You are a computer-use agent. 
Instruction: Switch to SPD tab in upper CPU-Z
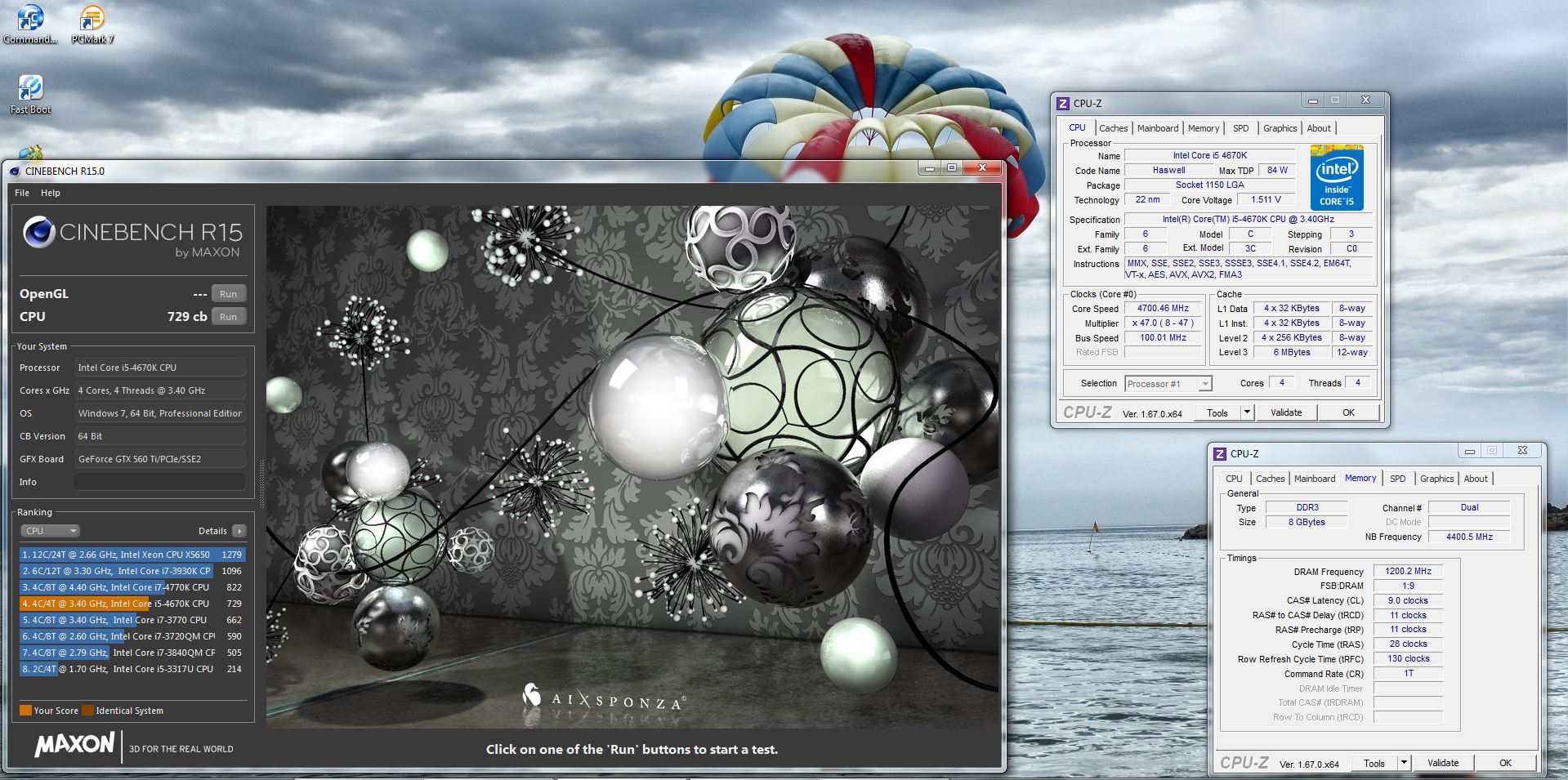(x=1240, y=128)
